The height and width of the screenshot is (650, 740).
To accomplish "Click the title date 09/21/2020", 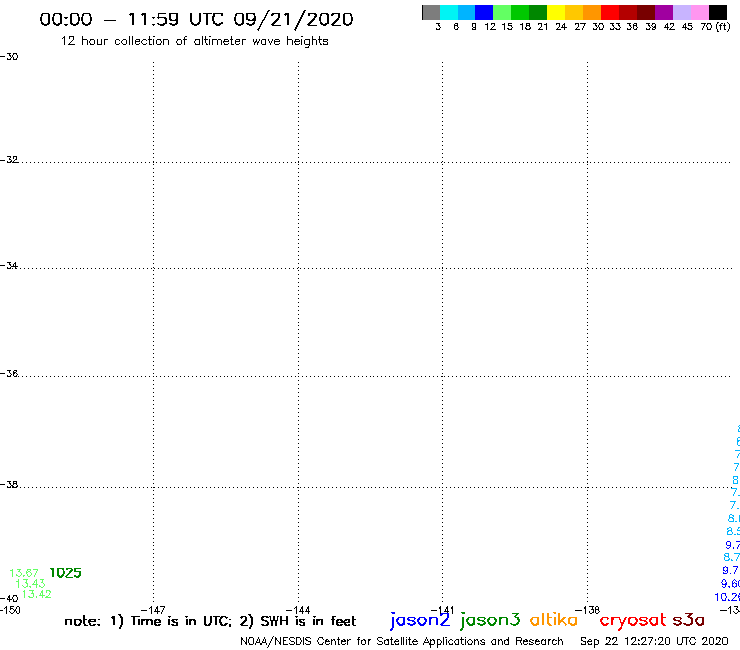I will (x=293, y=20).
